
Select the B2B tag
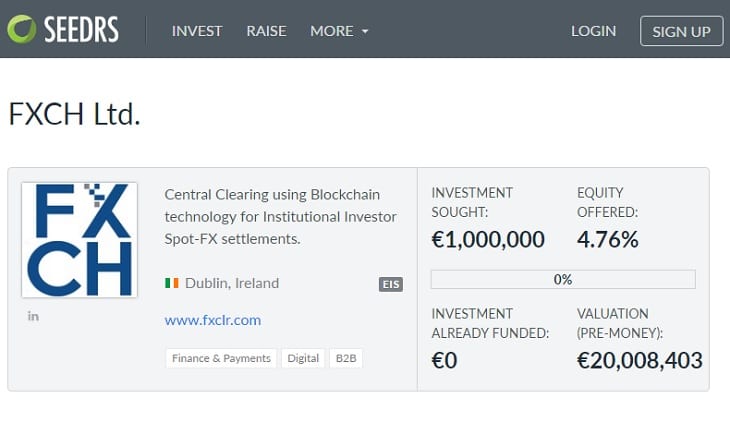pos(346,358)
